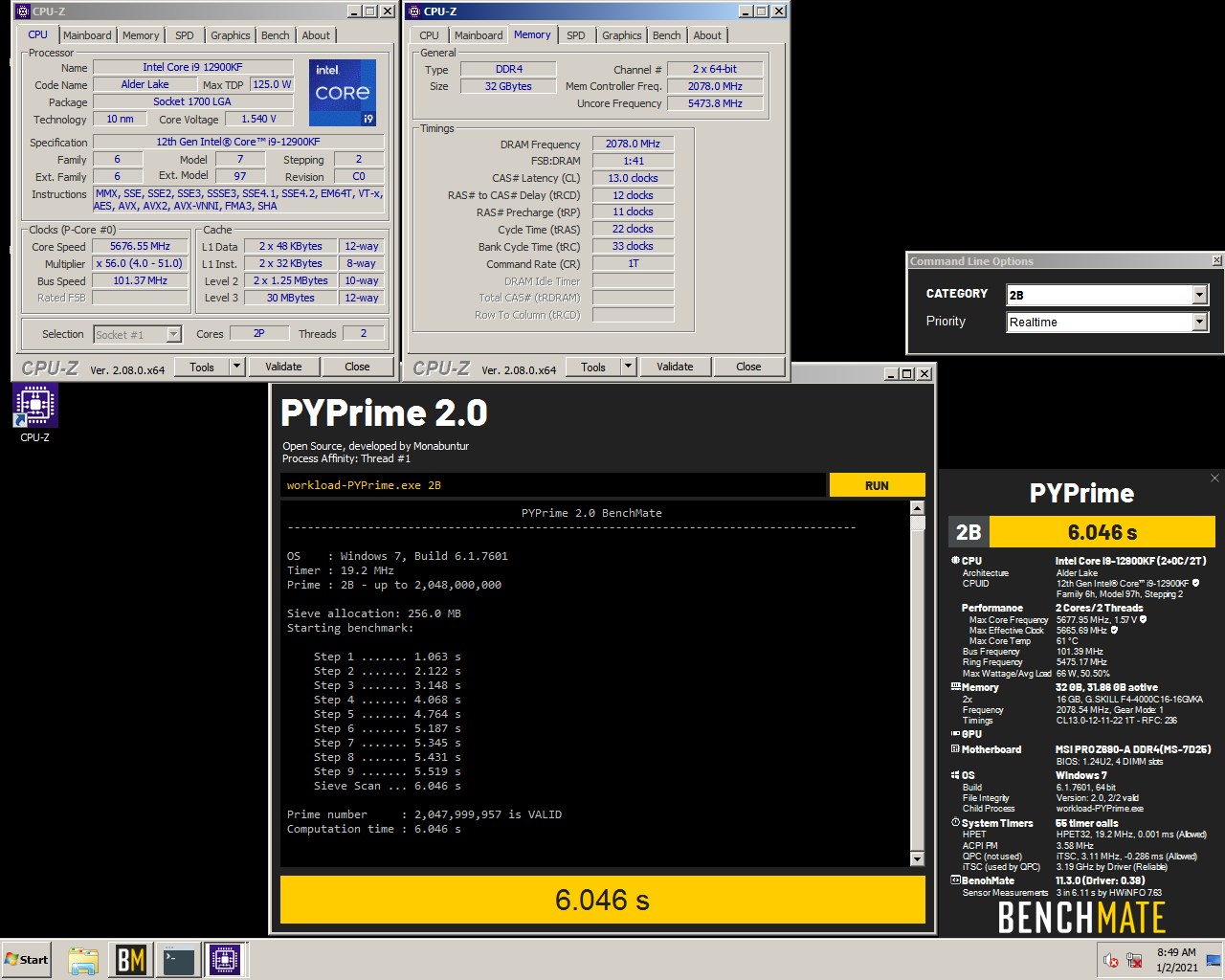Click the 6.046 s yellow result bar
Viewport: 1225px width, 980px height.
point(602,900)
